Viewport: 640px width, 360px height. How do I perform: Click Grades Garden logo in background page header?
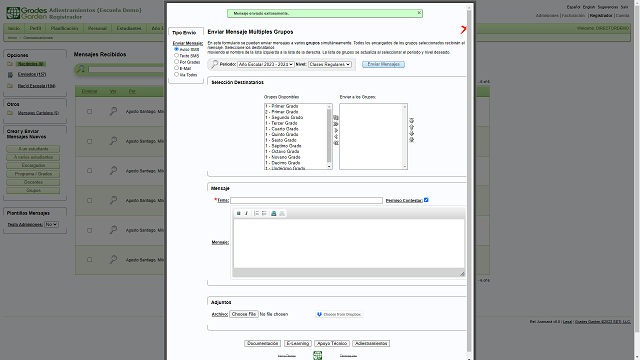[x=27, y=13]
